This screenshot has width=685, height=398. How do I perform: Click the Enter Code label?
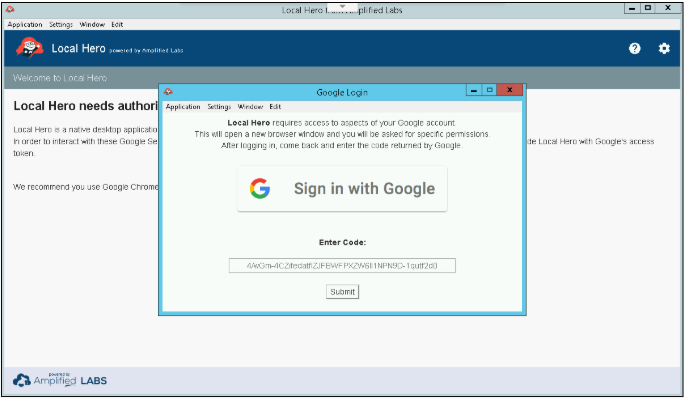(342, 242)
